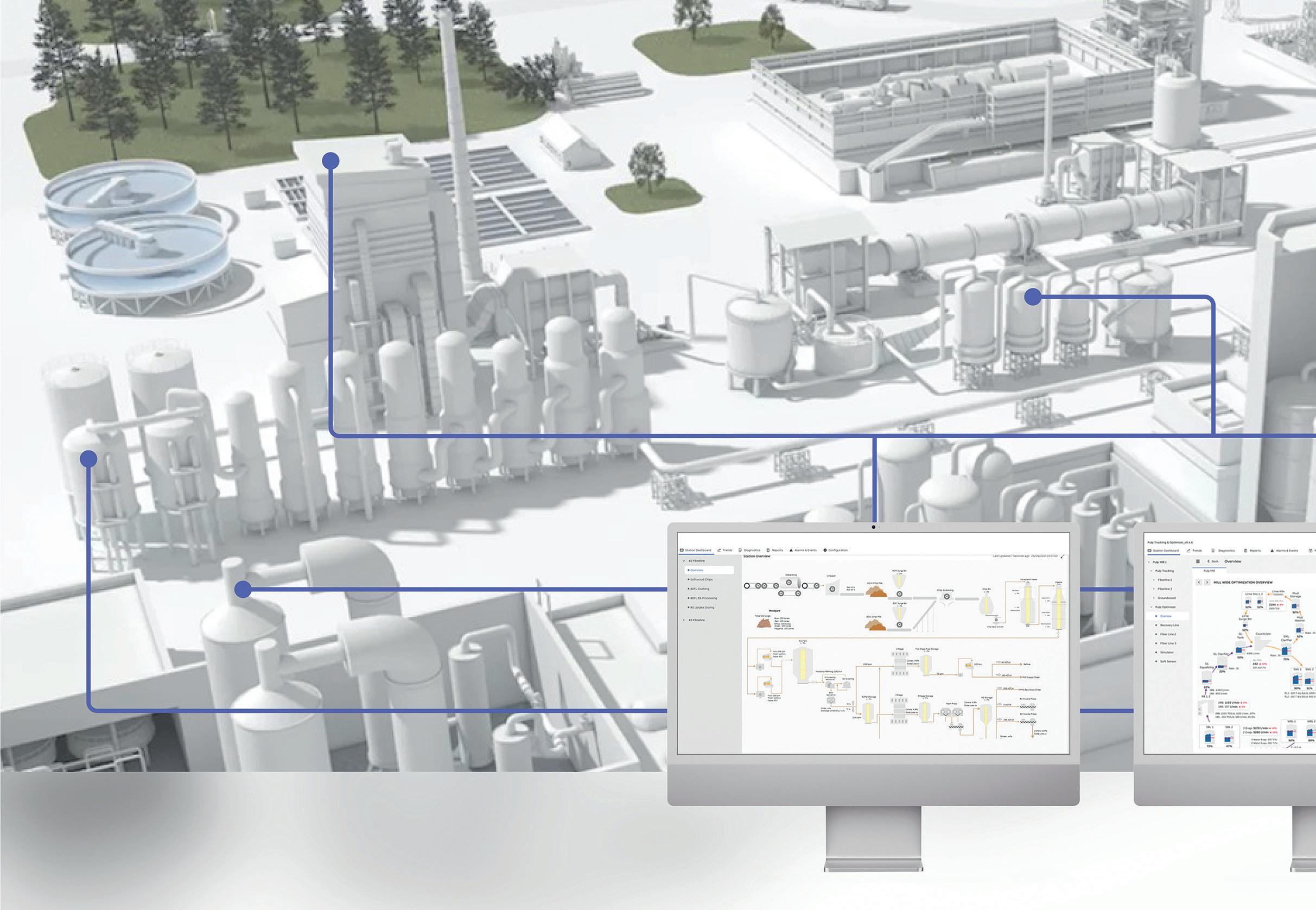The image size is (1316, 910).
Task: Click the Chip Screening icon
Action: point(946,596)
